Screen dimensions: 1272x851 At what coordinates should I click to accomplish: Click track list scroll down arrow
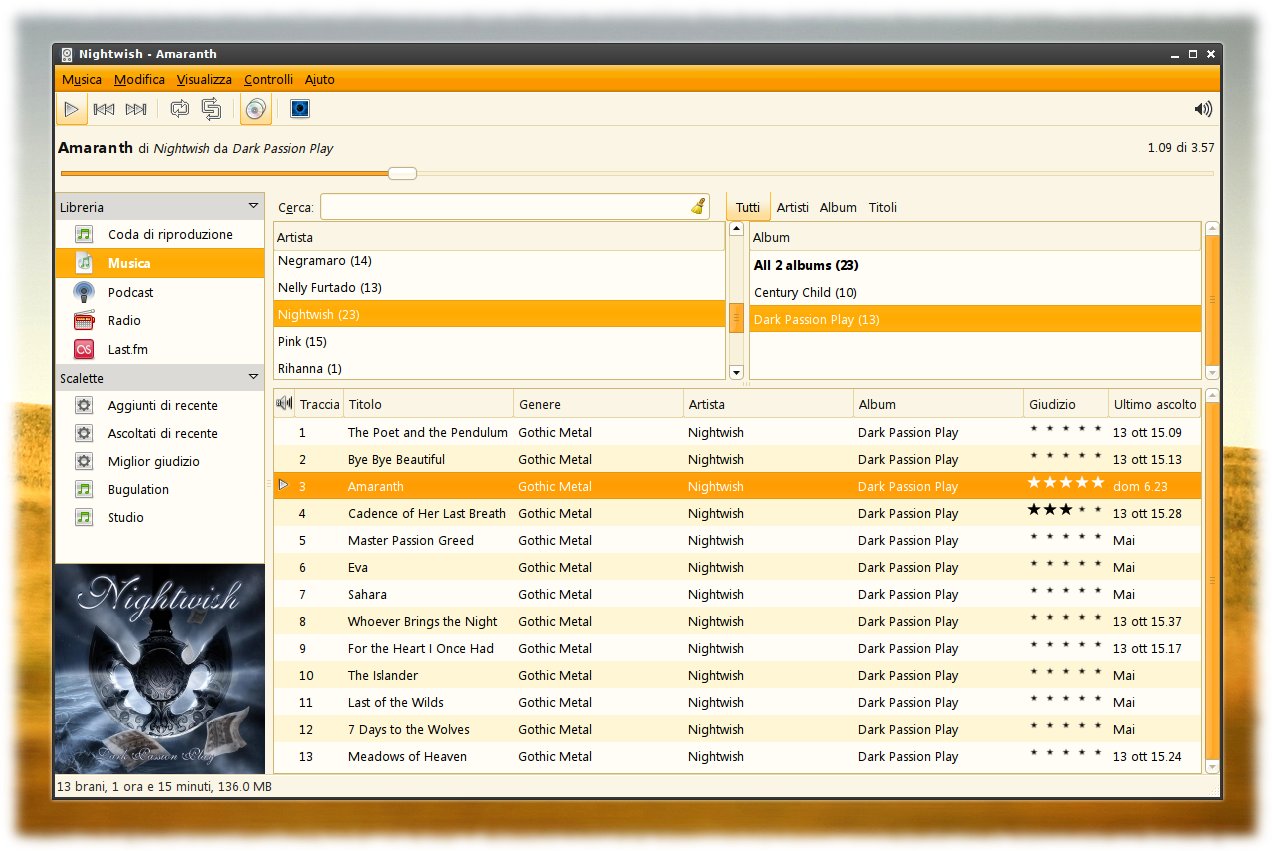point(1212,767)
